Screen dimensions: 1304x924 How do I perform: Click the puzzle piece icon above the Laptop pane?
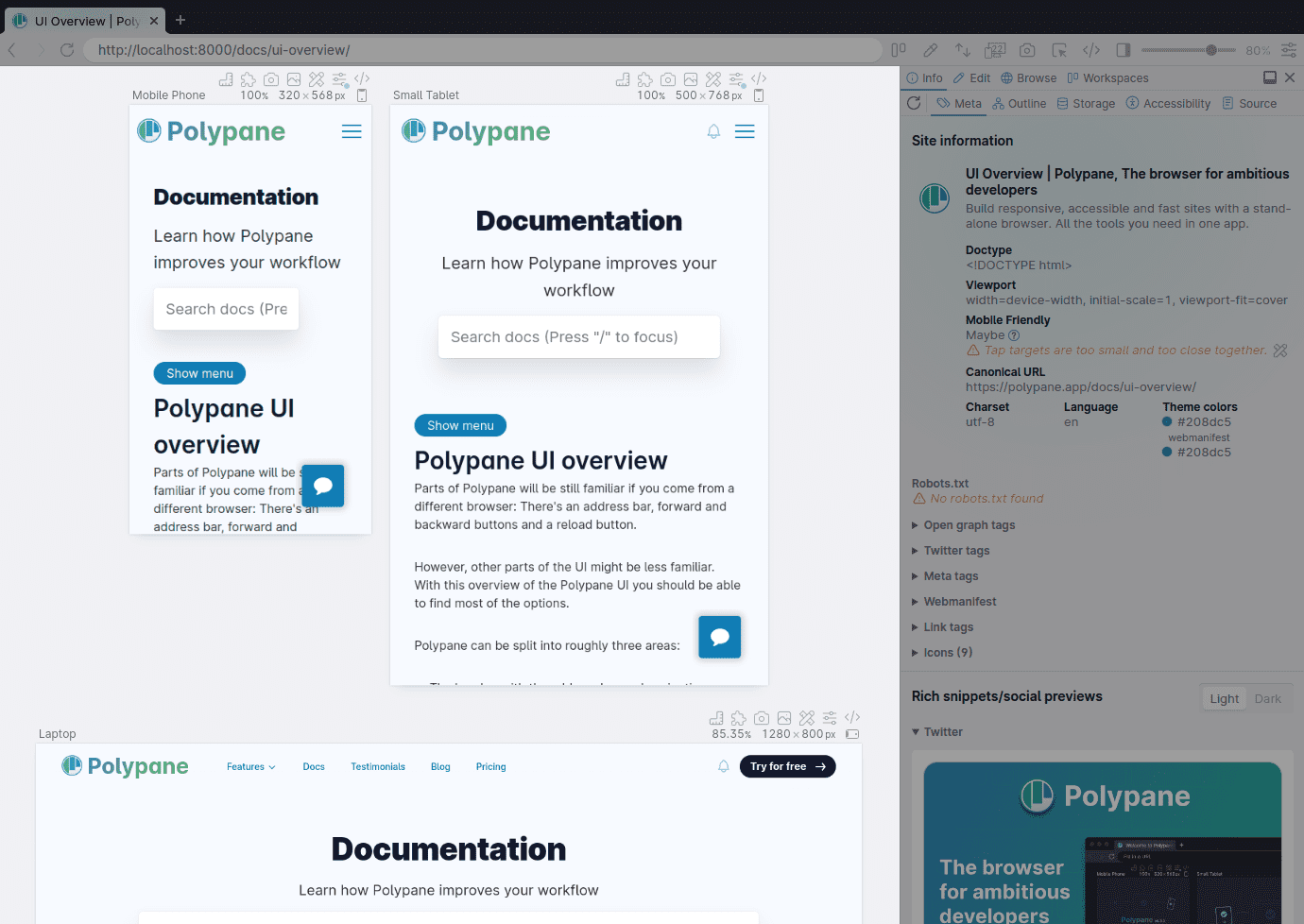[x=739, y=718]
